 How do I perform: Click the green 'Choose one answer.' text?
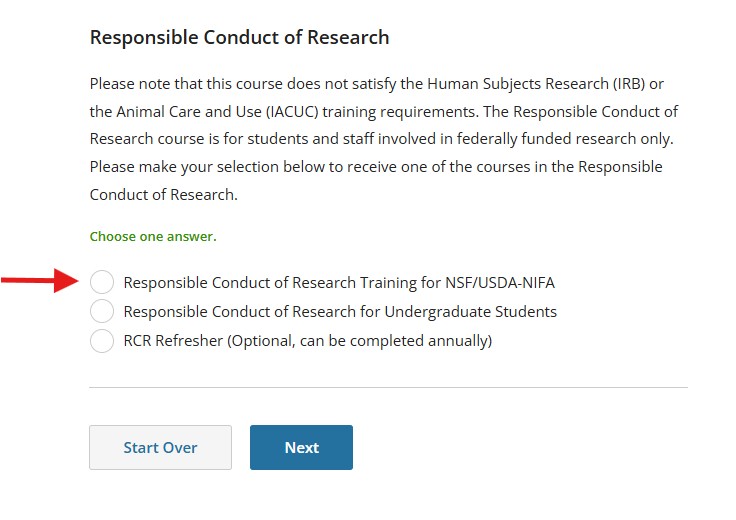click(x=153, y=237)
